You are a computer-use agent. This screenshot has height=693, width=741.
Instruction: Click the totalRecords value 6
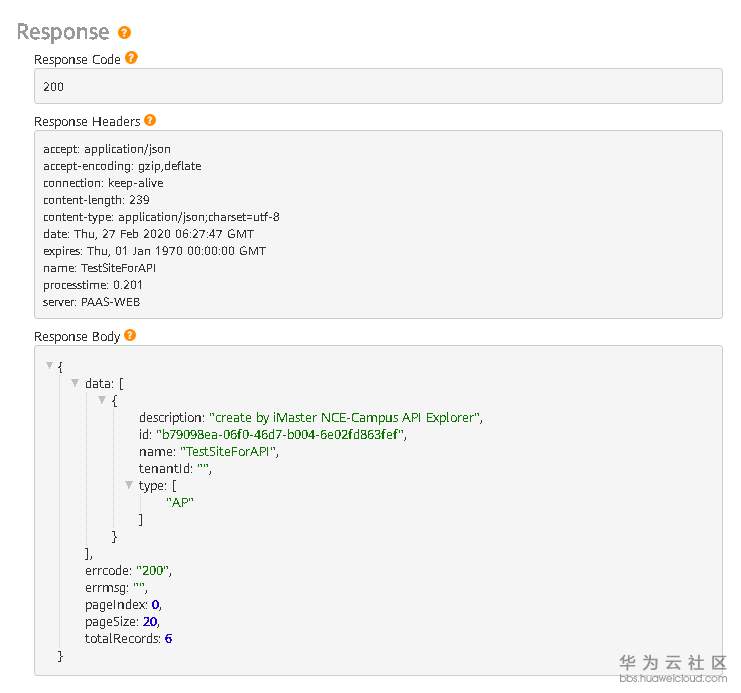tap(168, 638)
